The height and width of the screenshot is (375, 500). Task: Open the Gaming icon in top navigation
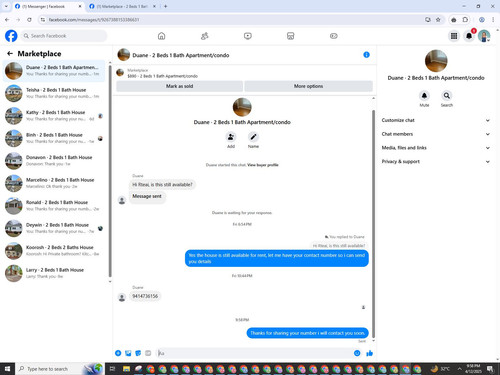click(334, 36)
